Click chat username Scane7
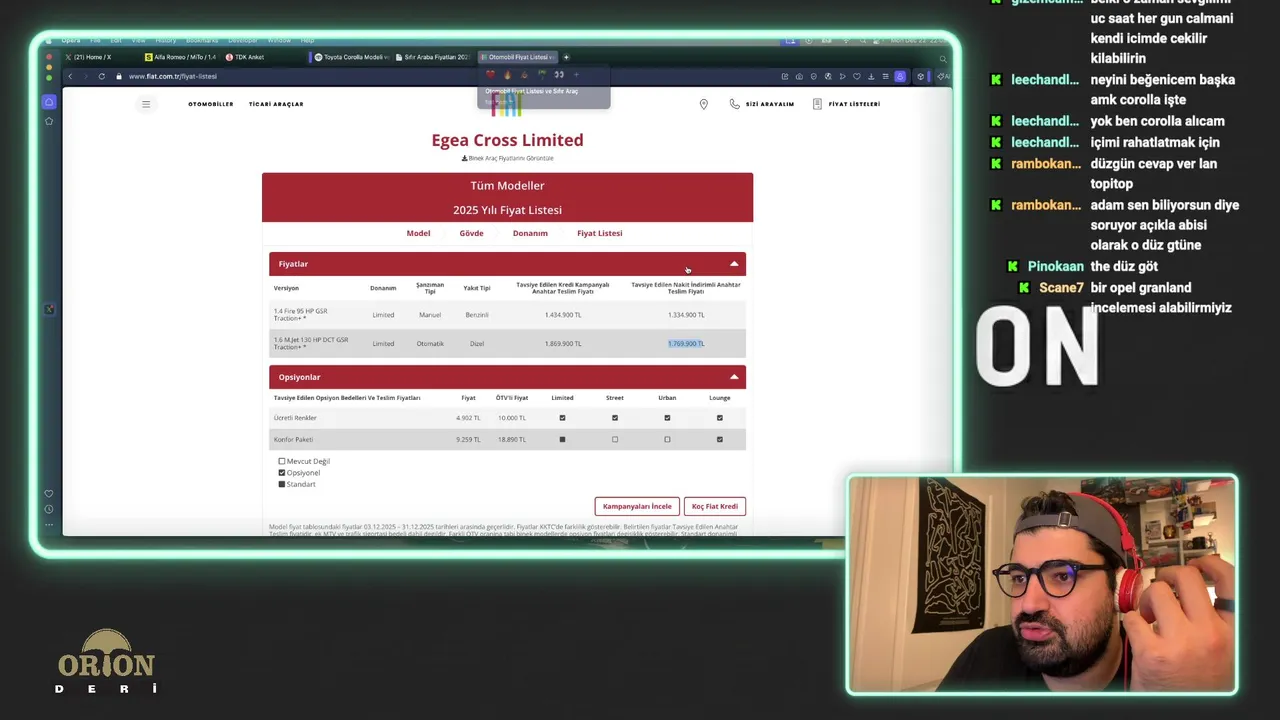1280x720 pixels. [1061, 287]
